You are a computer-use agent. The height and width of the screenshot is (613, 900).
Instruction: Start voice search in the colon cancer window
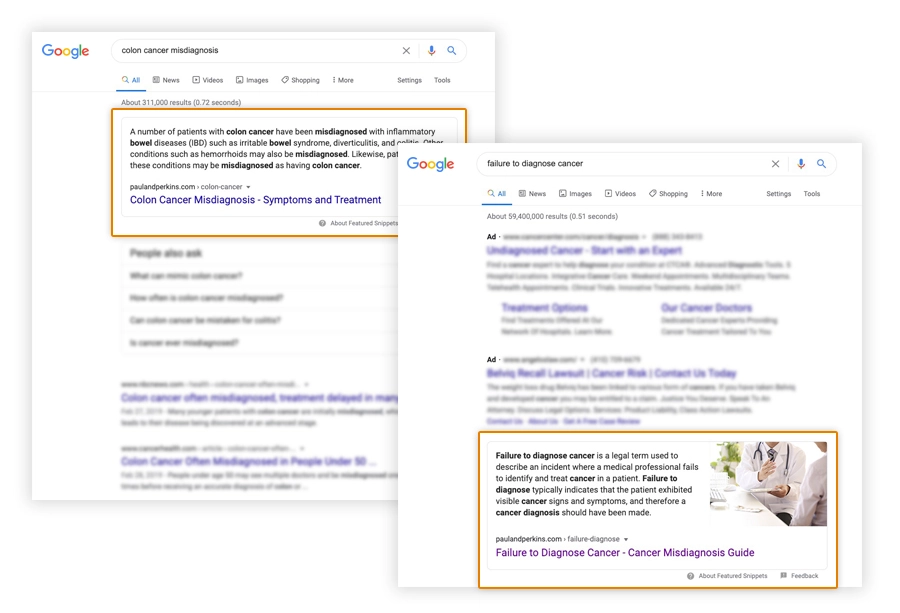pyautogui.click(x=431, y=51)
